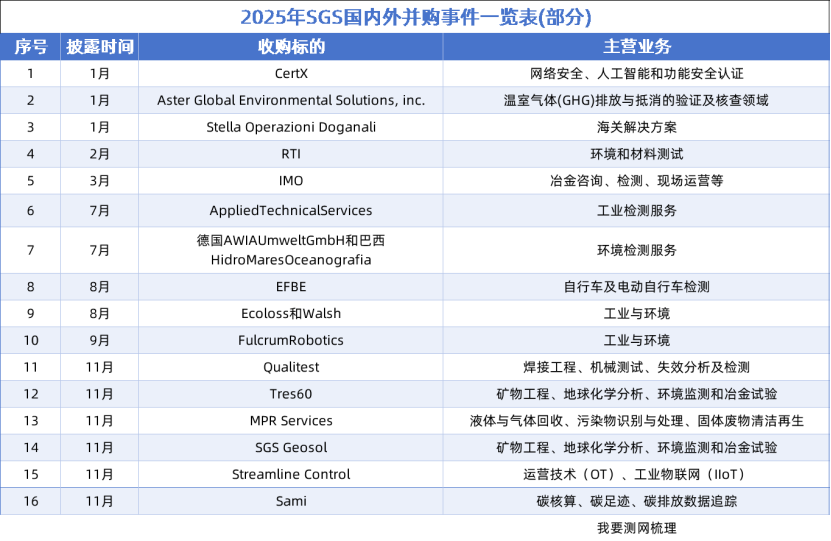
Task: Select the '工业检测服务' cell
Action: (636, 210)
